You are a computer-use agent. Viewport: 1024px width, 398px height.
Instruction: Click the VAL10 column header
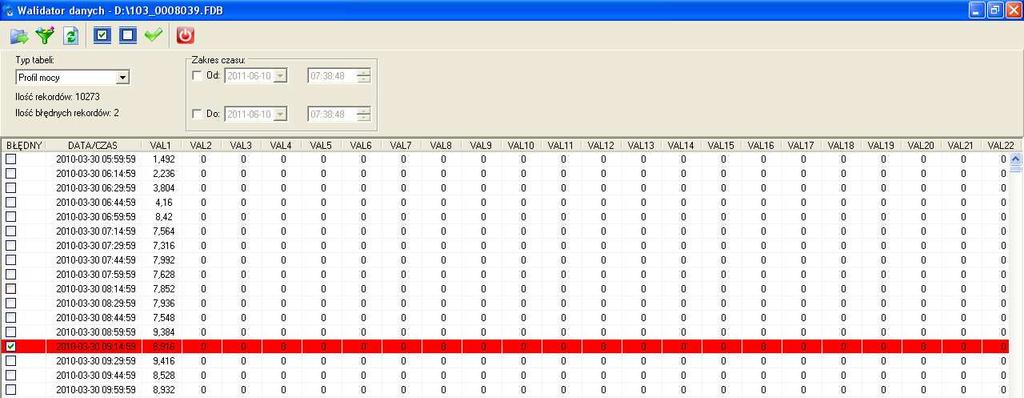pos(522,145)
